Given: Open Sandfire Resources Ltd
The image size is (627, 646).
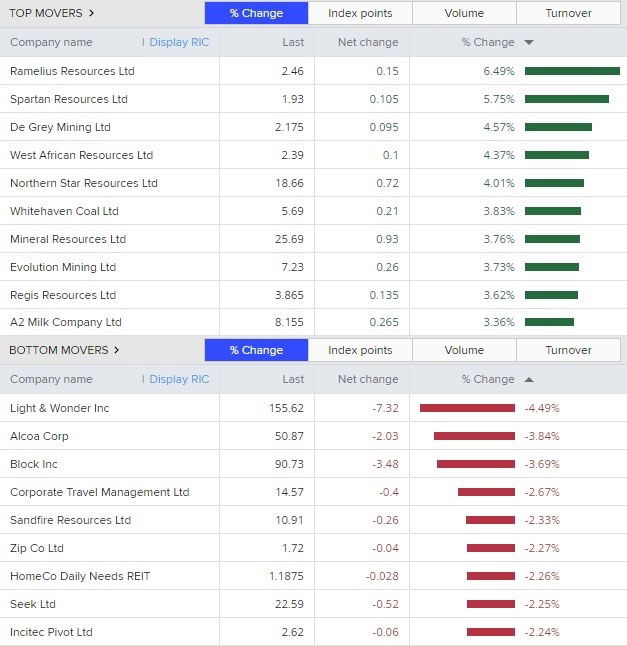Looking at the screenshot, I should [70, 520].
